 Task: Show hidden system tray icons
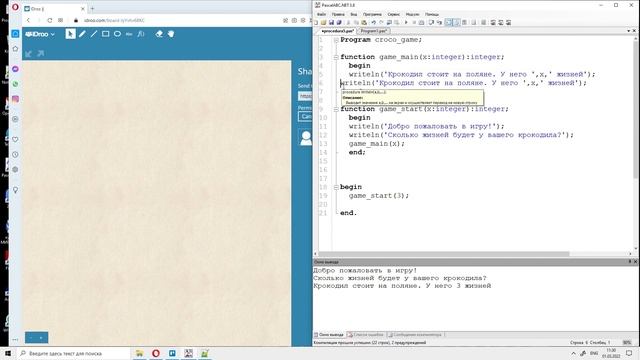(x=573, y=353)
